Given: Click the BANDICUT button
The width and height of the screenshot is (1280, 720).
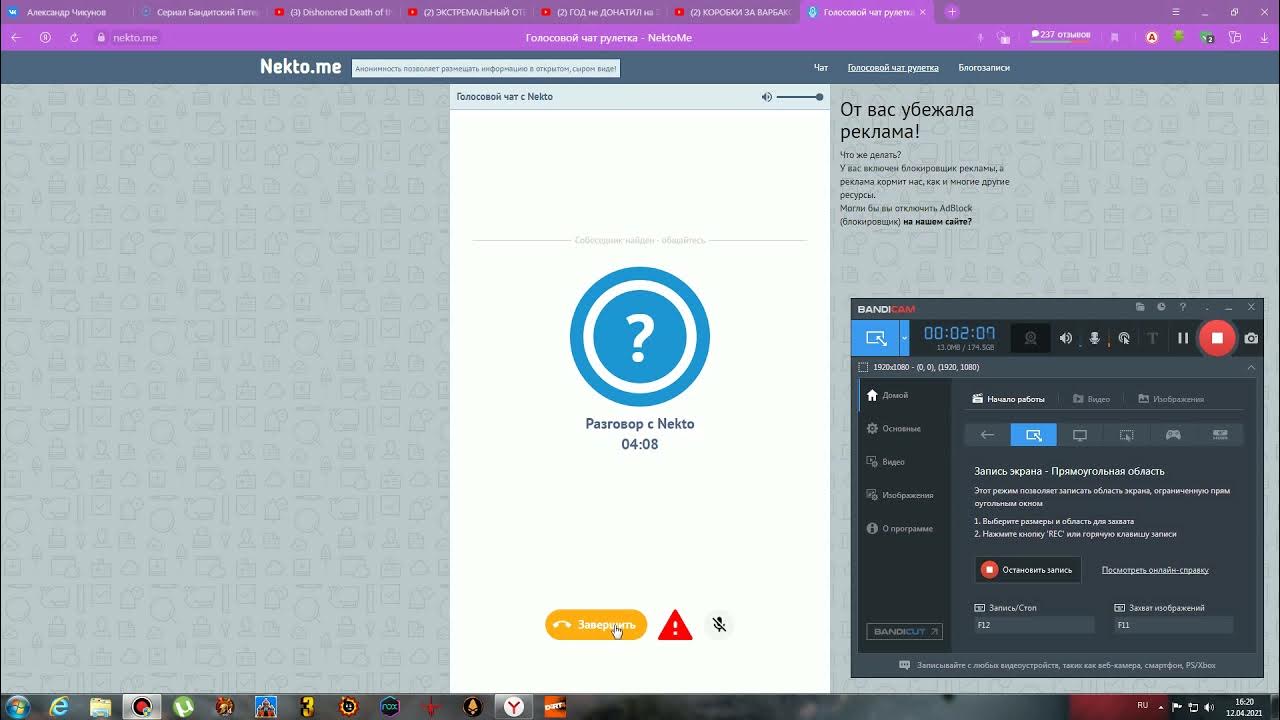Looking at the screenshot, I should click(x=904, y=632).
